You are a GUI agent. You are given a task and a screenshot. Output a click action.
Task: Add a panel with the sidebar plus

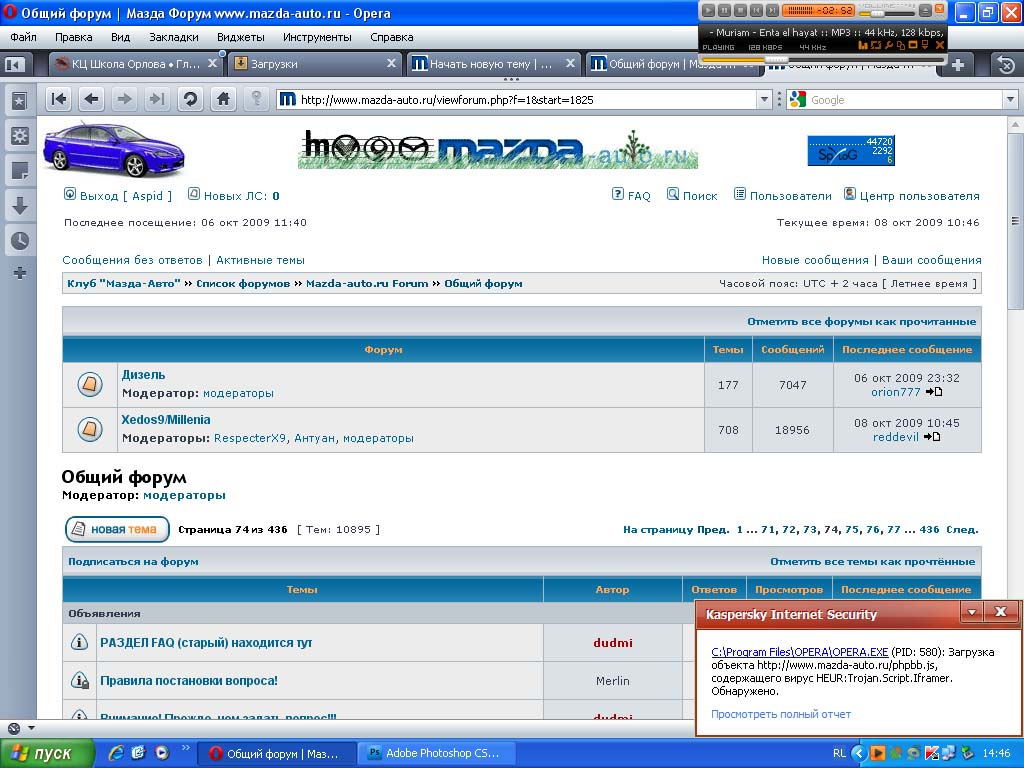click(x=20, y=273)
